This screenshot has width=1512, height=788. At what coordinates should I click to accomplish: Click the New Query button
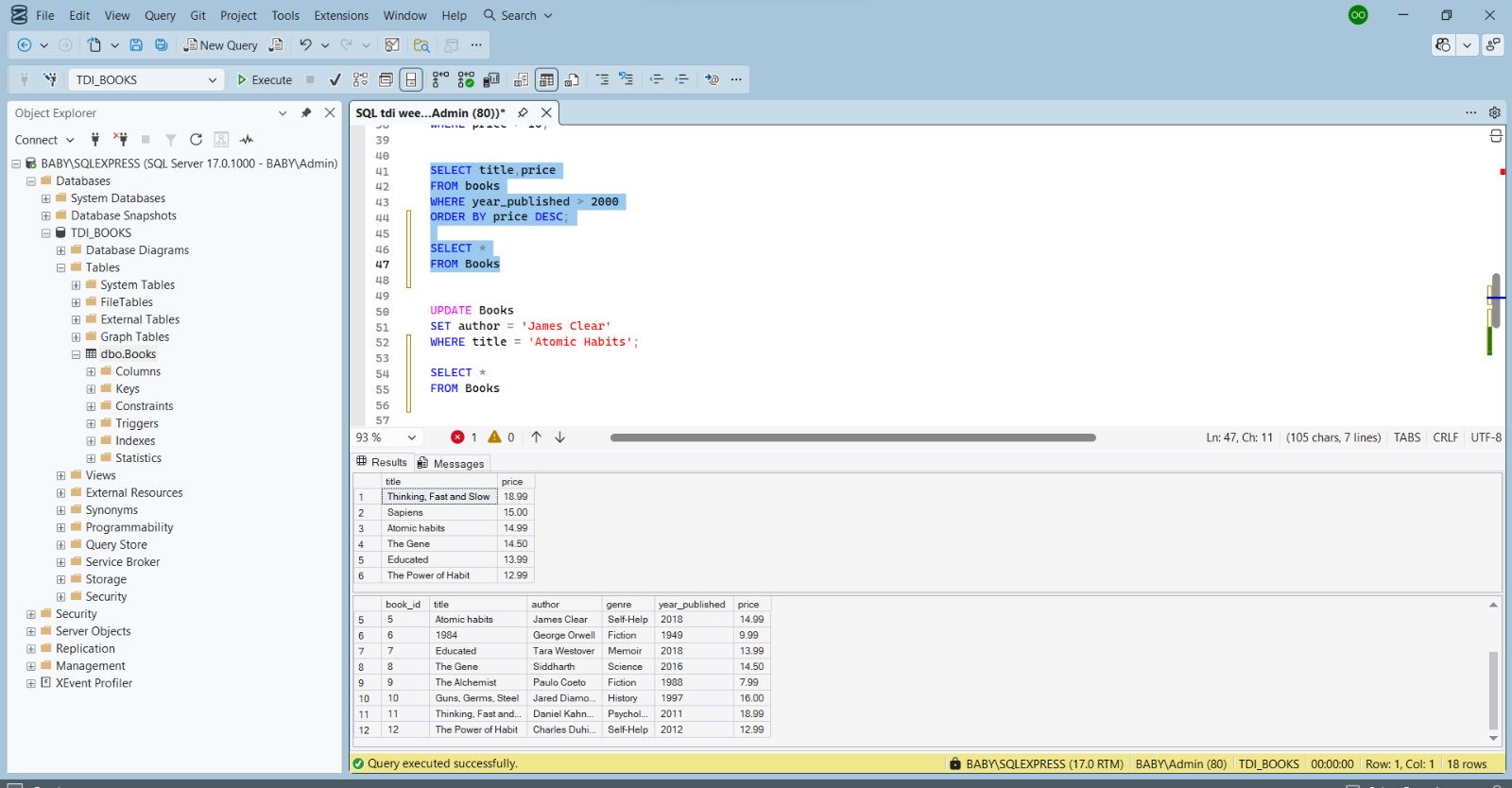pos(220,44)
